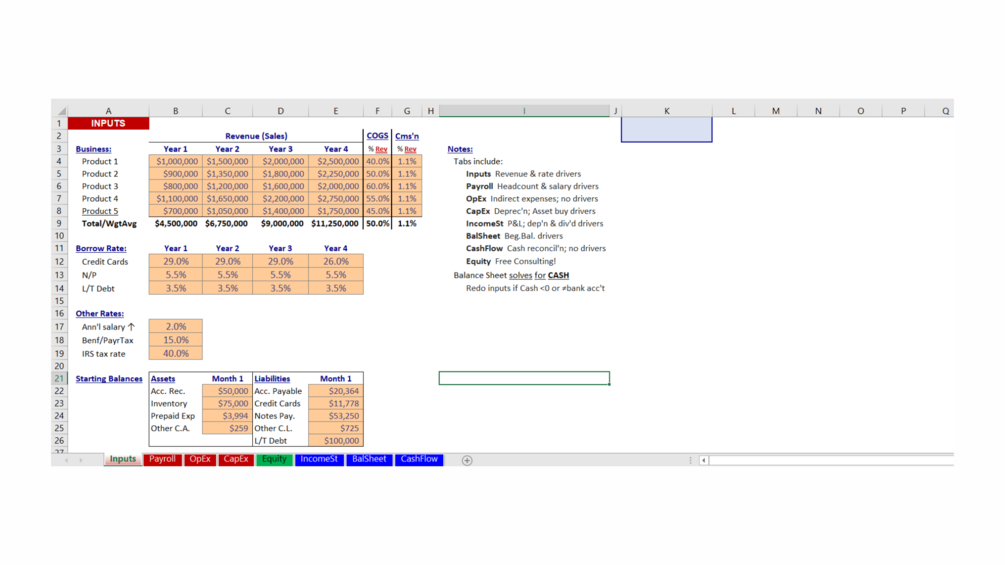The width and height of the screenshot is (1005, 565).
Task: Switch to the CashFlow sheet tab
Action: pyautogui.click(x=419, y=459)
